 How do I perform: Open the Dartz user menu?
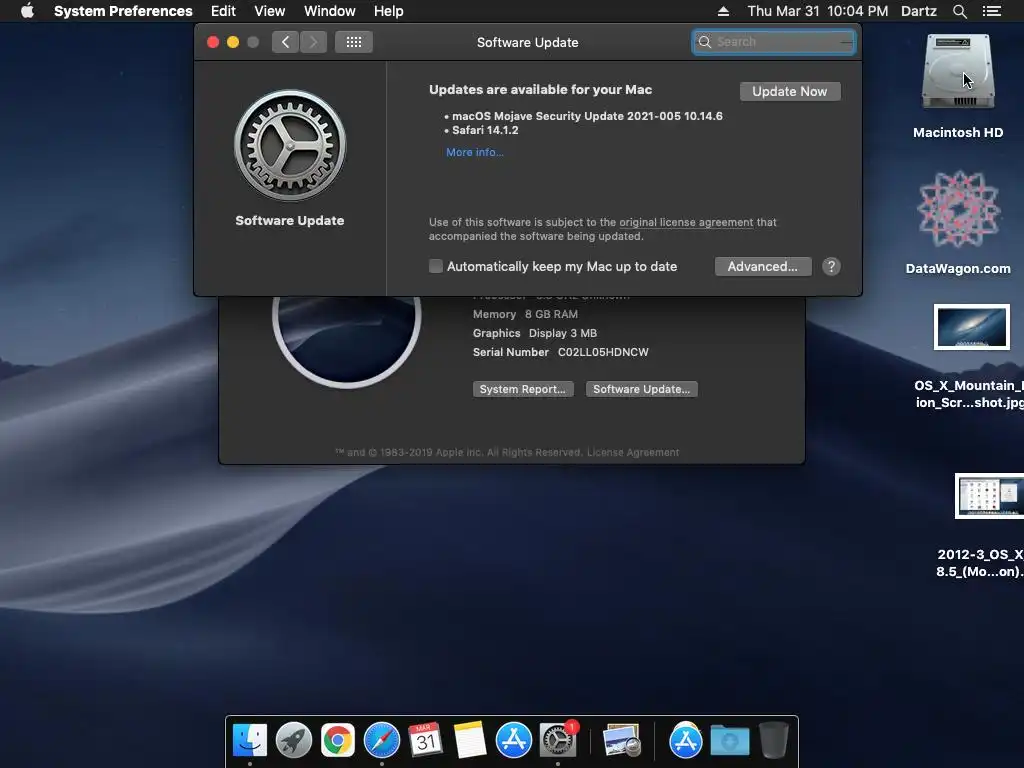tap(919, 11)
